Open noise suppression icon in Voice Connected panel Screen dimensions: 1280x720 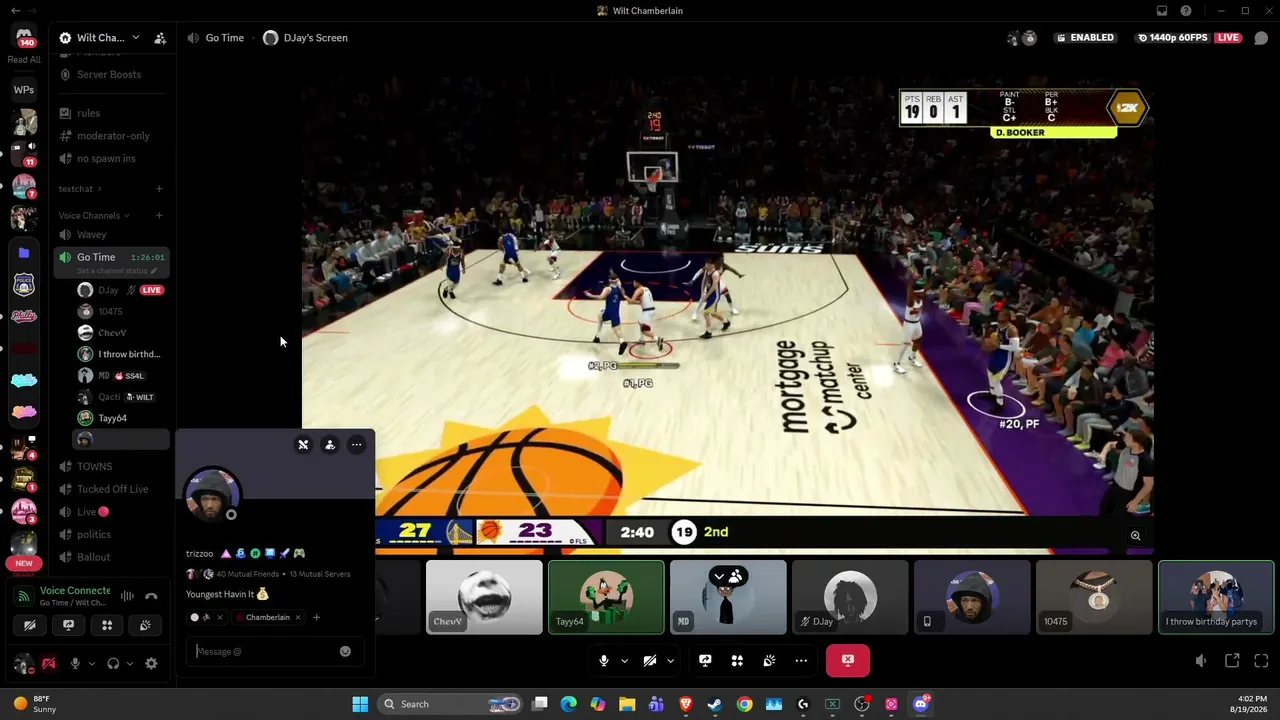[127, 596]
